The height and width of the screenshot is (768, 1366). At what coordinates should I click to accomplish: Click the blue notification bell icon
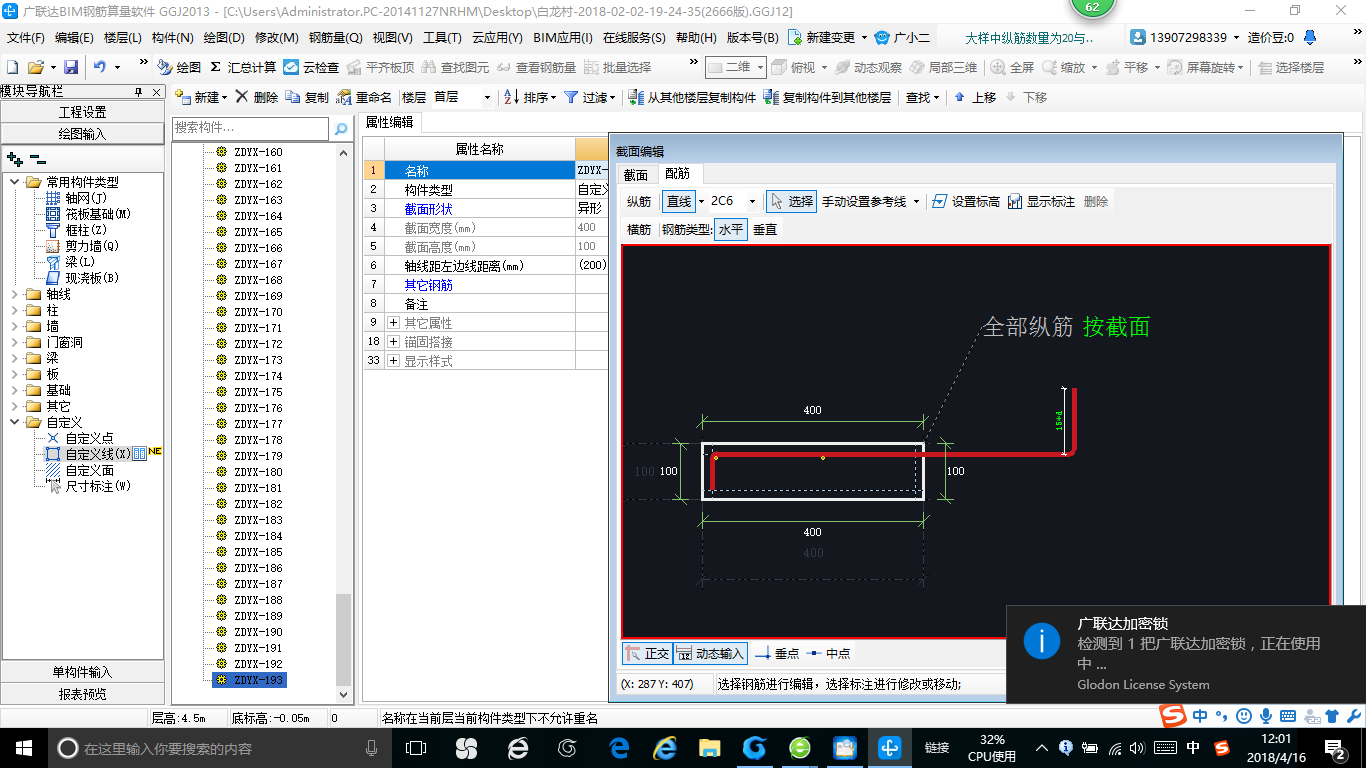1310,38
